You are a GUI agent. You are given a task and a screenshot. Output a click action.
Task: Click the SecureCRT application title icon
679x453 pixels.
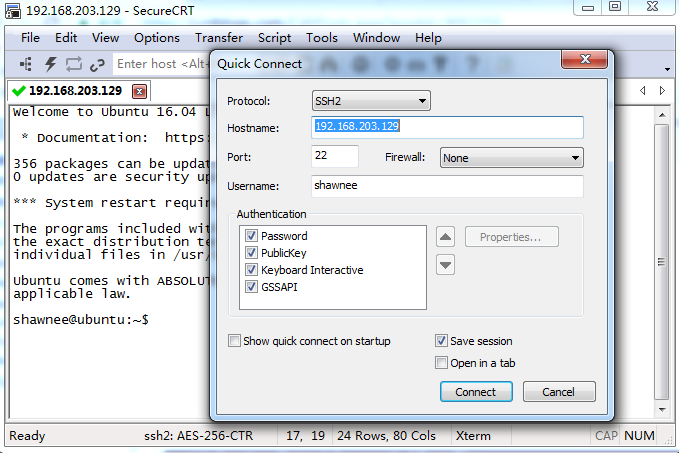[13, 10]
